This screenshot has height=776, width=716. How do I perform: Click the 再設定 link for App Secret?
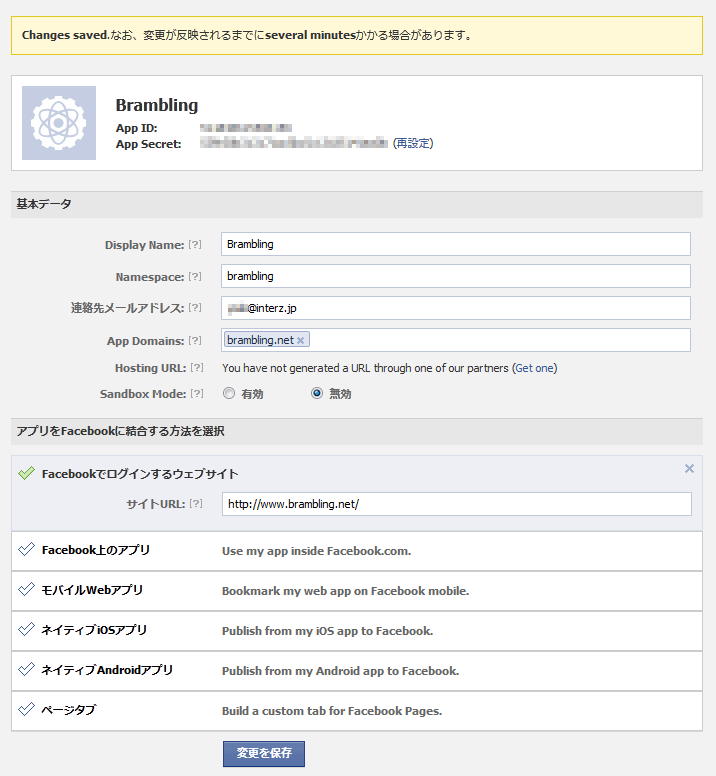click(413, 144)
